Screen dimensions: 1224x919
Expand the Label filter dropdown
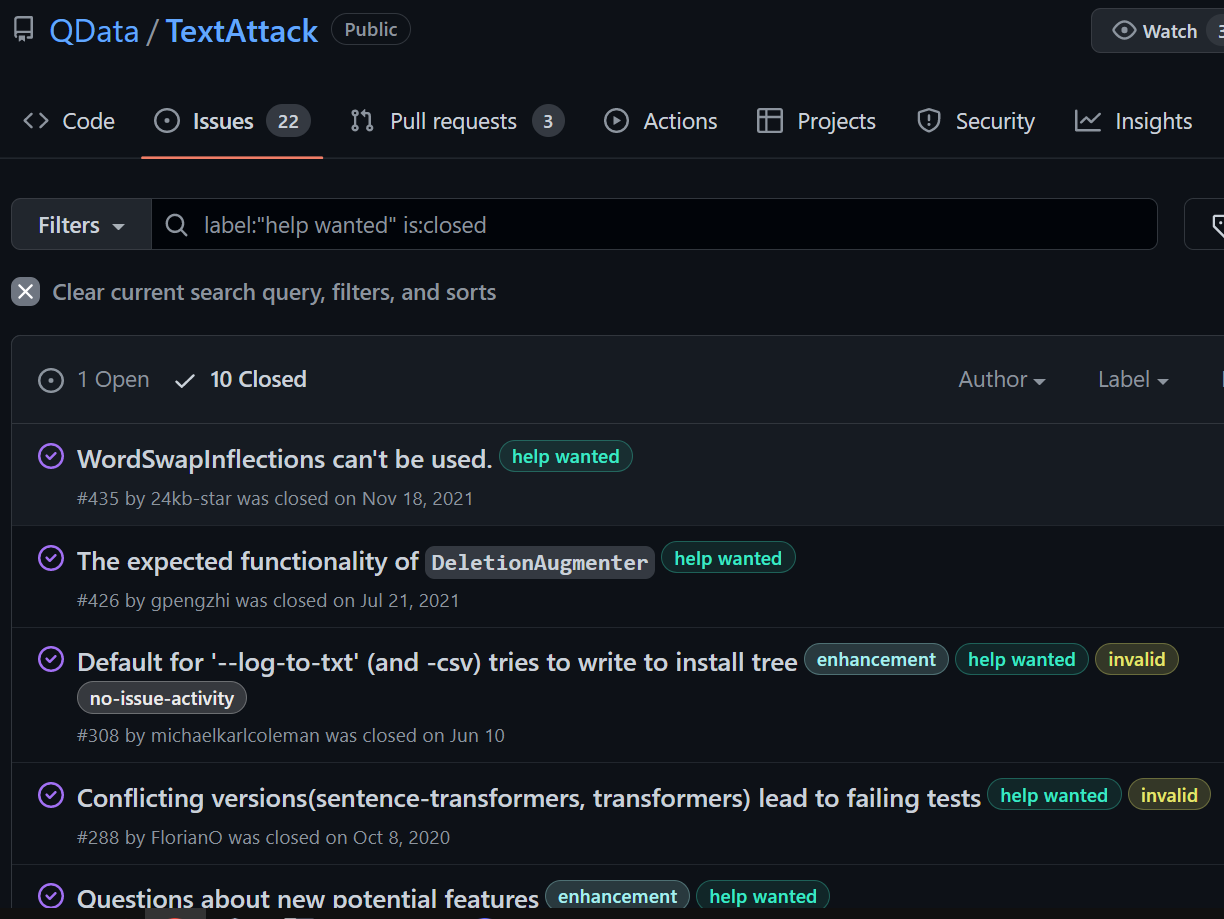click(1133, 380)
